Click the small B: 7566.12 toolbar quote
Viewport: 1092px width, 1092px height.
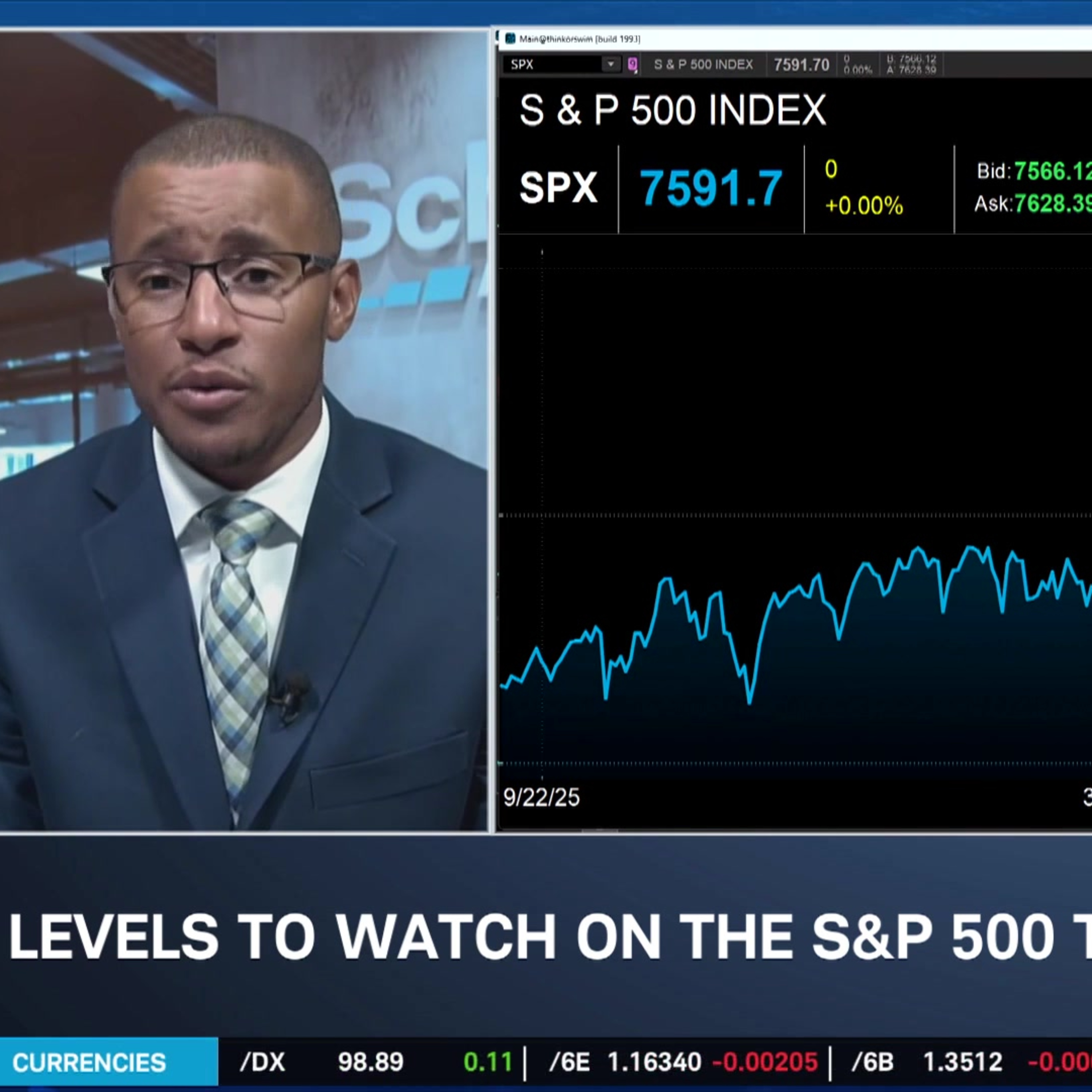pyautogui.click(x=911, y=59)
